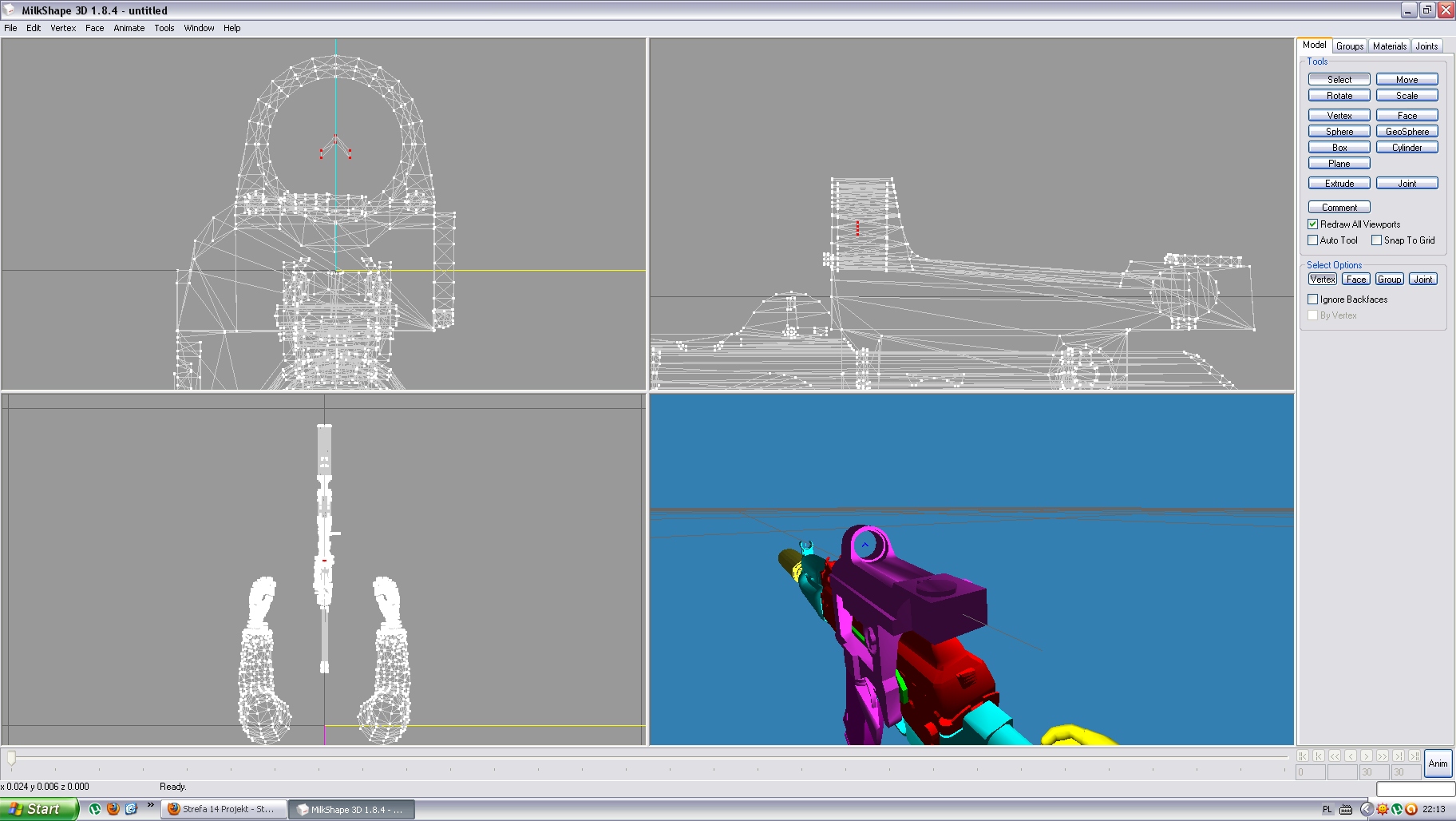Open the Start menu
This screenshot has width=1456, height=821.
tap(39, 809)
